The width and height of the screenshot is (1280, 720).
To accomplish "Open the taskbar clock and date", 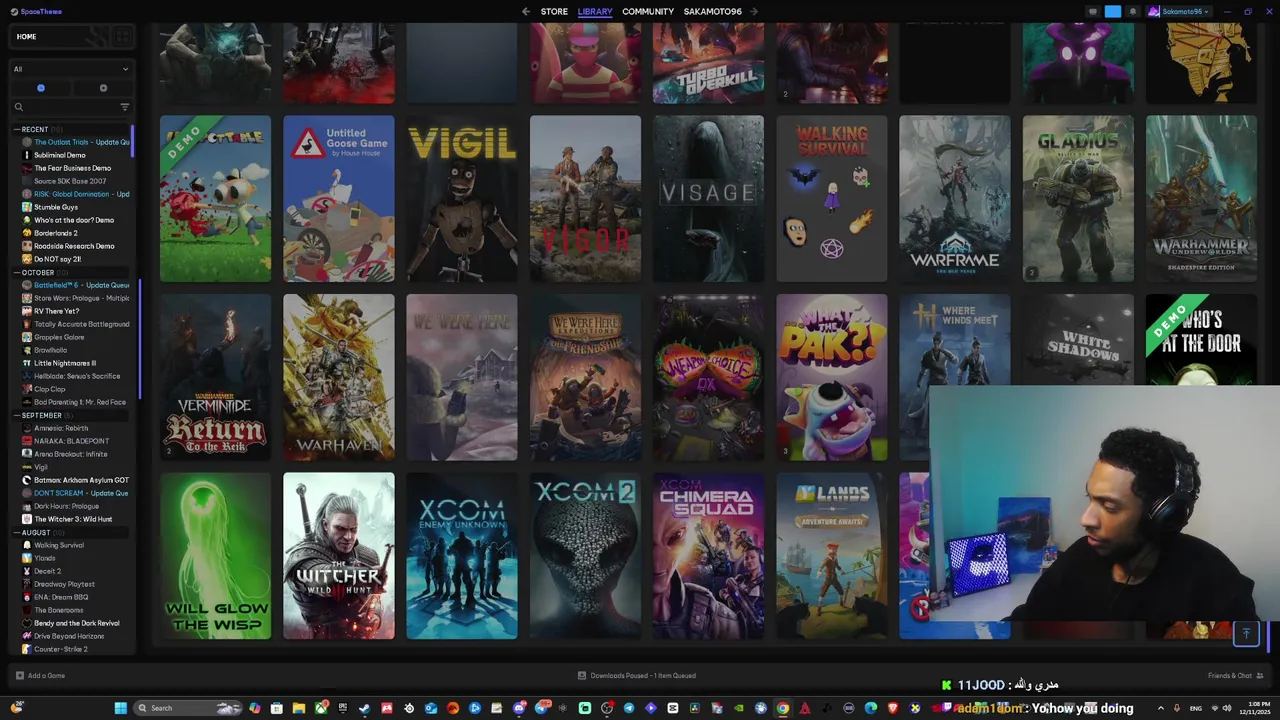I will pyautogui.click(x=1254, y=708).
